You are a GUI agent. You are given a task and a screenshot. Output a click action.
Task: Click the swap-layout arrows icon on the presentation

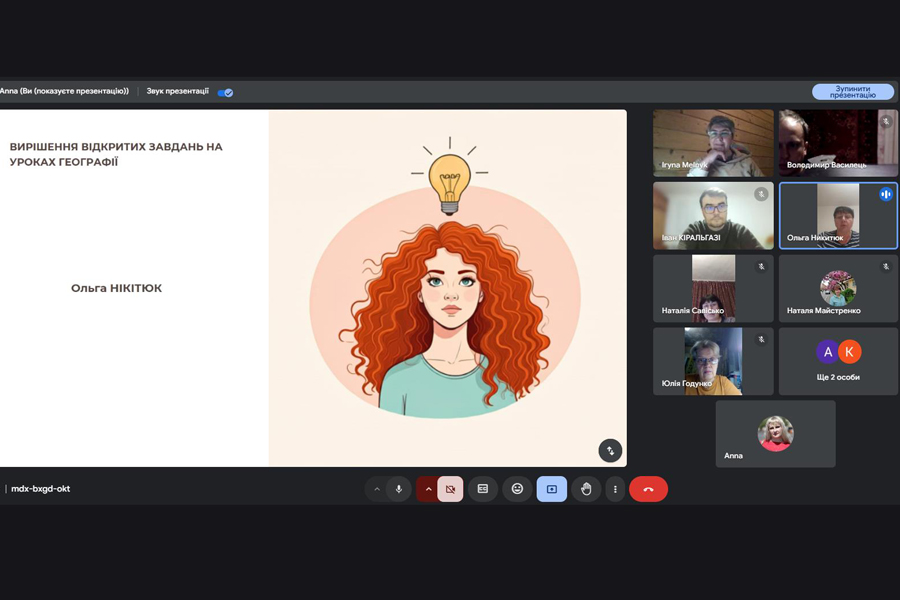(x=610, y=451)
